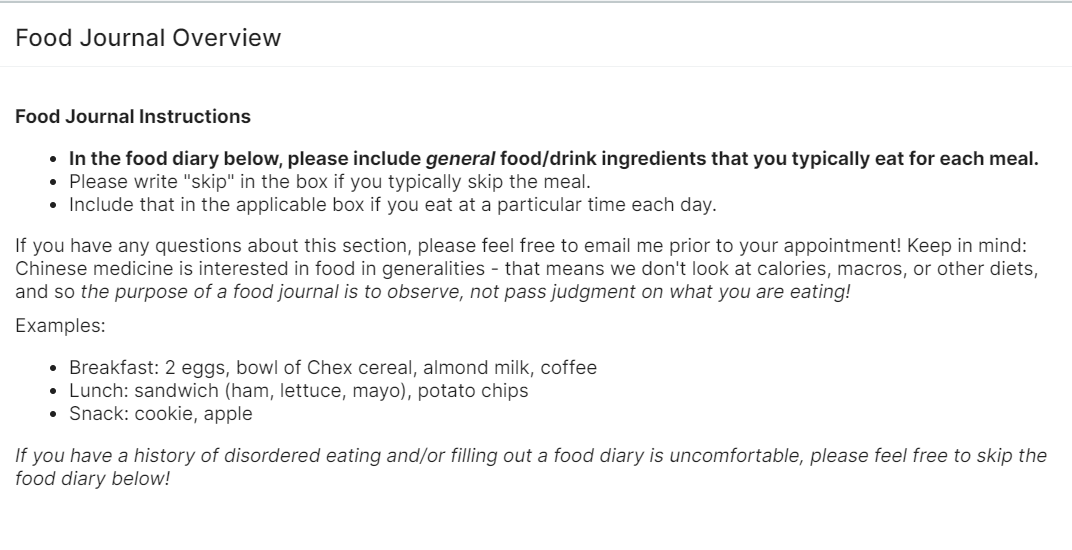
Task: Click the words almond milk, coffee
Action: 510,368
